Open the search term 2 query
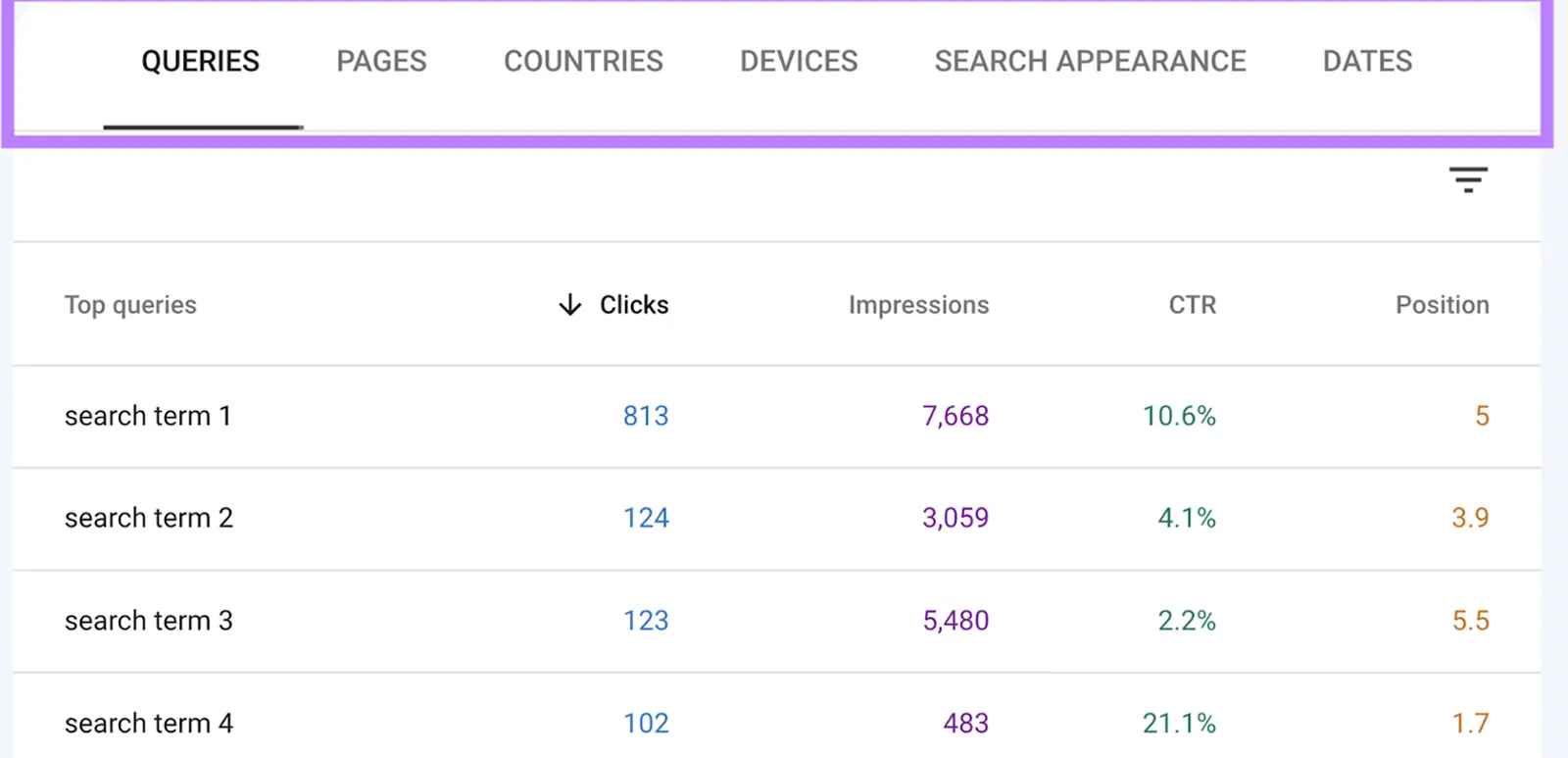Image resolution: width=1568 pixels, height=758 pixels. 149,518
